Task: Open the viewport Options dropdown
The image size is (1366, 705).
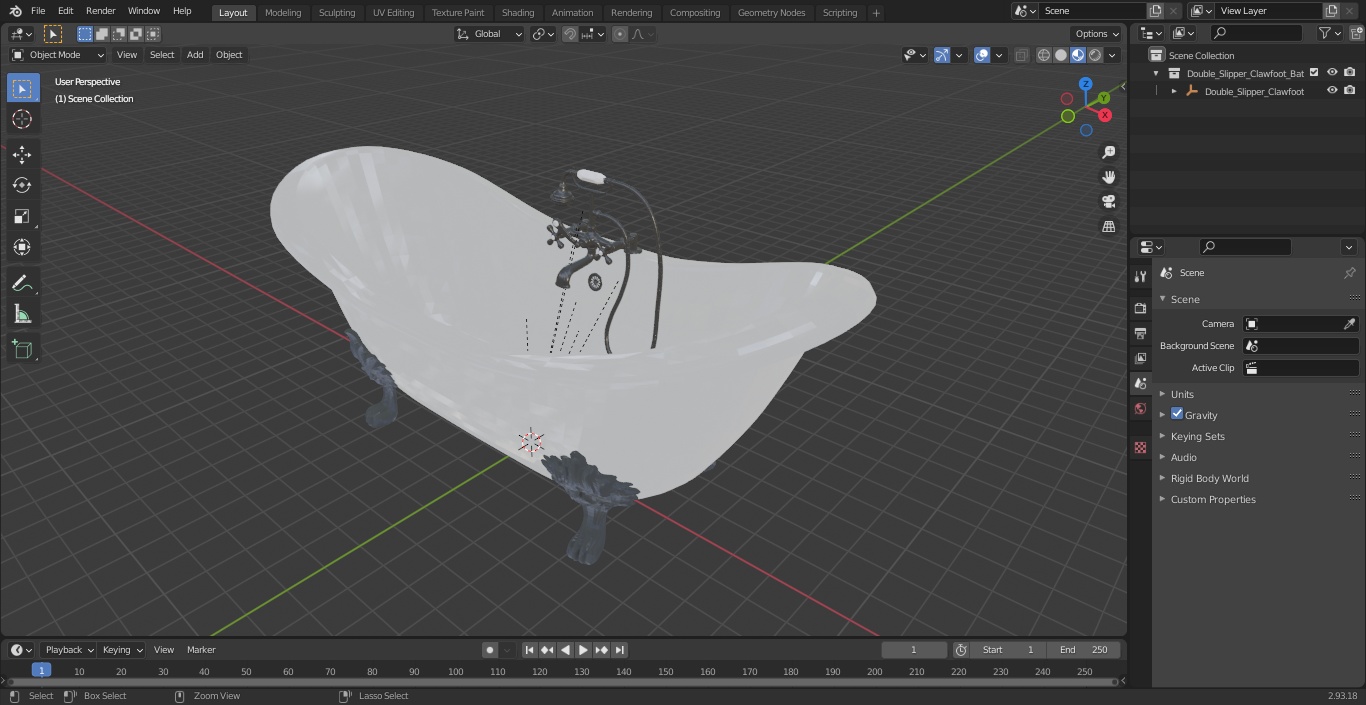Action: coord(1097,34)
